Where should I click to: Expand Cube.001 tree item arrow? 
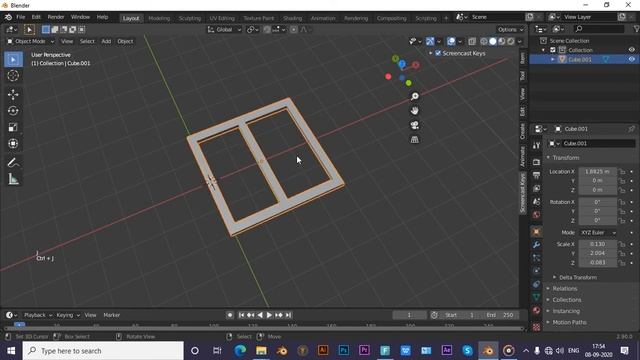[x=553, y=60]
